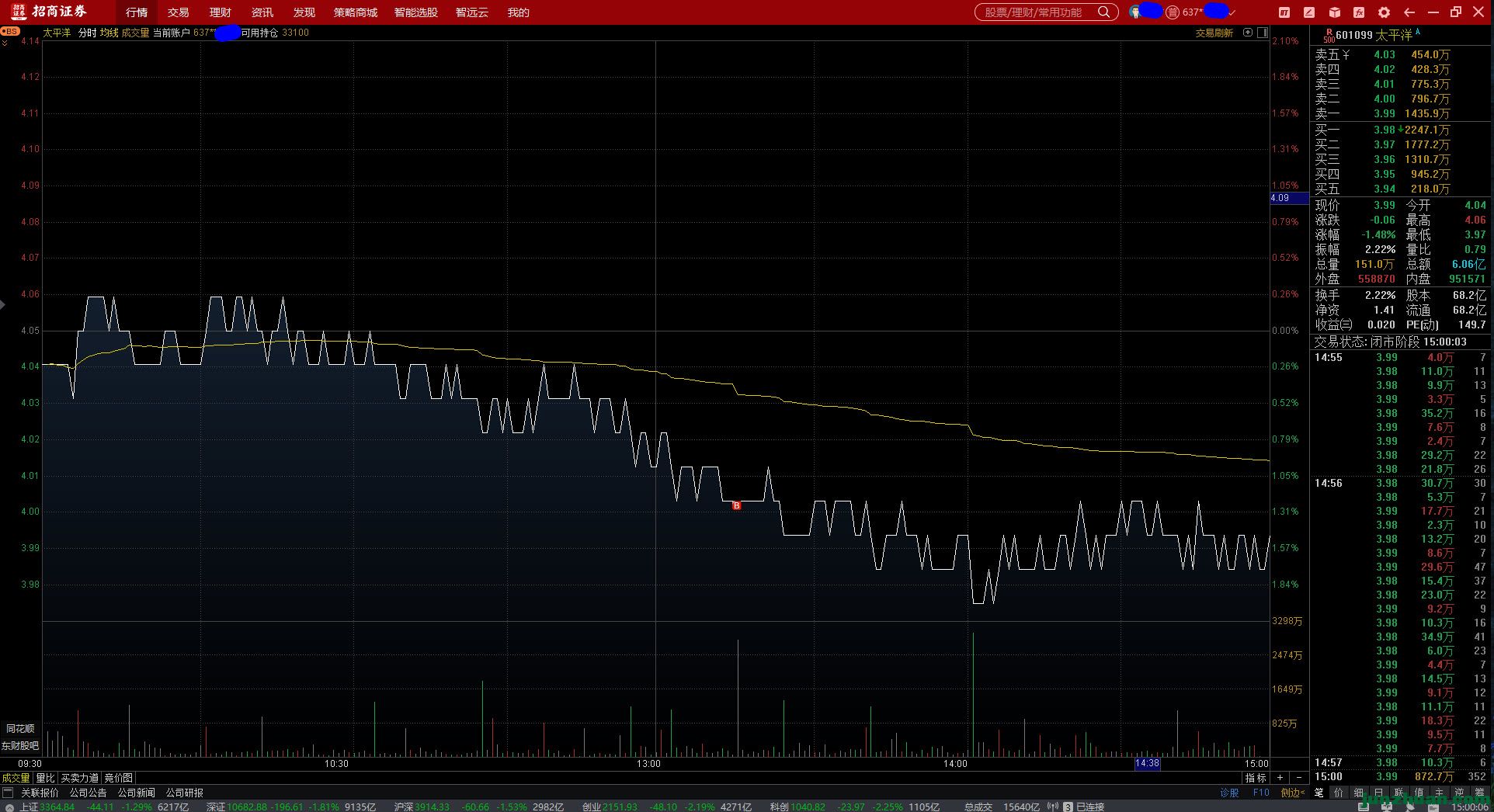Click panel window icon left of 关联报价
Image resolution: width=1494 pixels, height=812 pixels.
(x=9, y=793)
